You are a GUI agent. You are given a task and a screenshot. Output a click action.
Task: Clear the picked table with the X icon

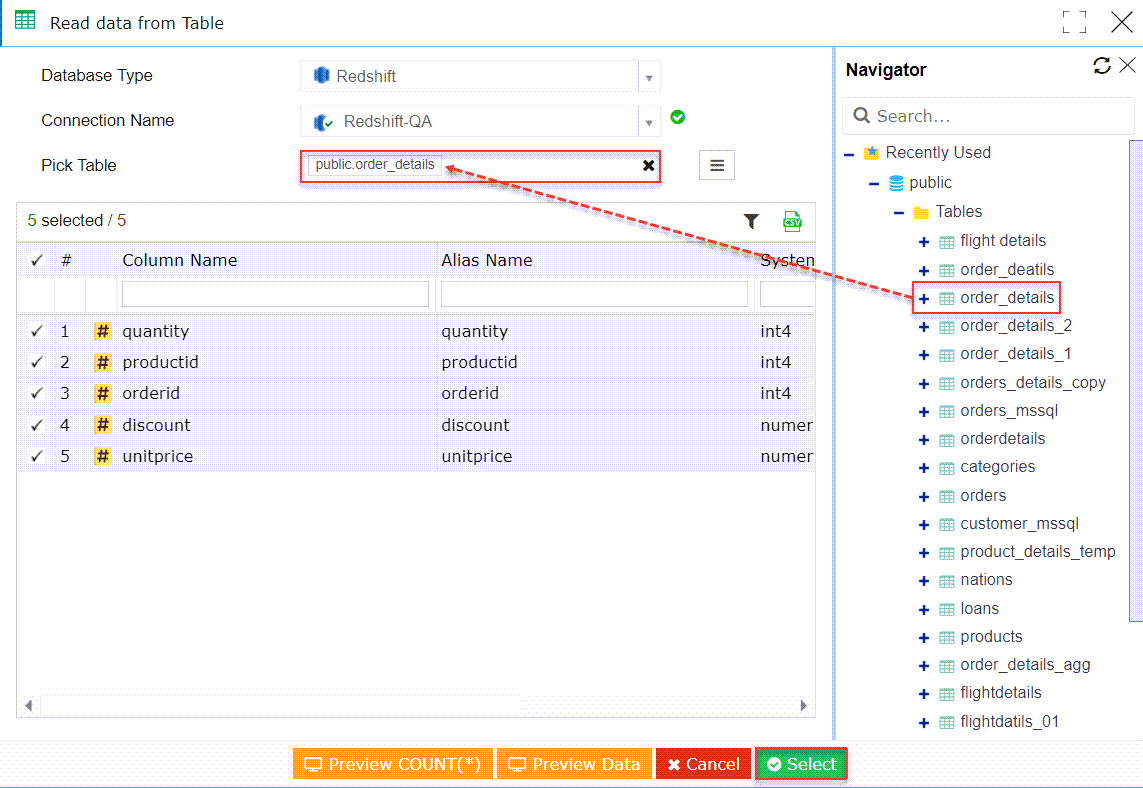tap(648, 165)
